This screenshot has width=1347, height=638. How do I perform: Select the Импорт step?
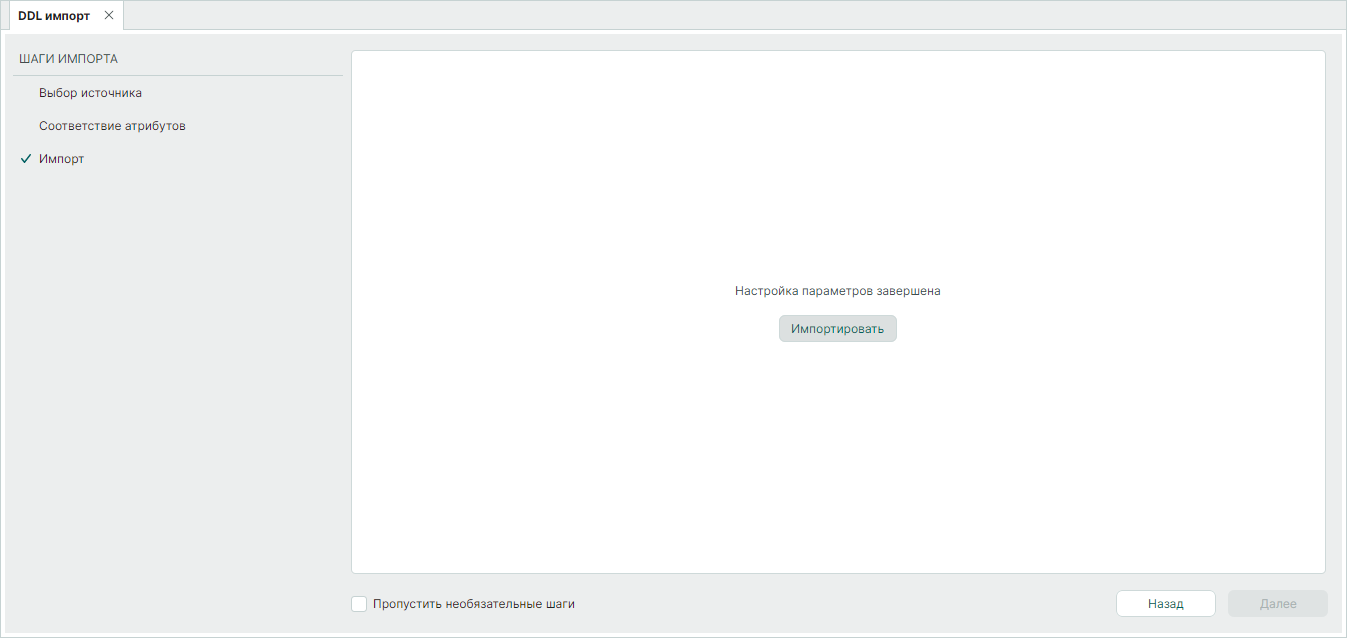point(62,159)
